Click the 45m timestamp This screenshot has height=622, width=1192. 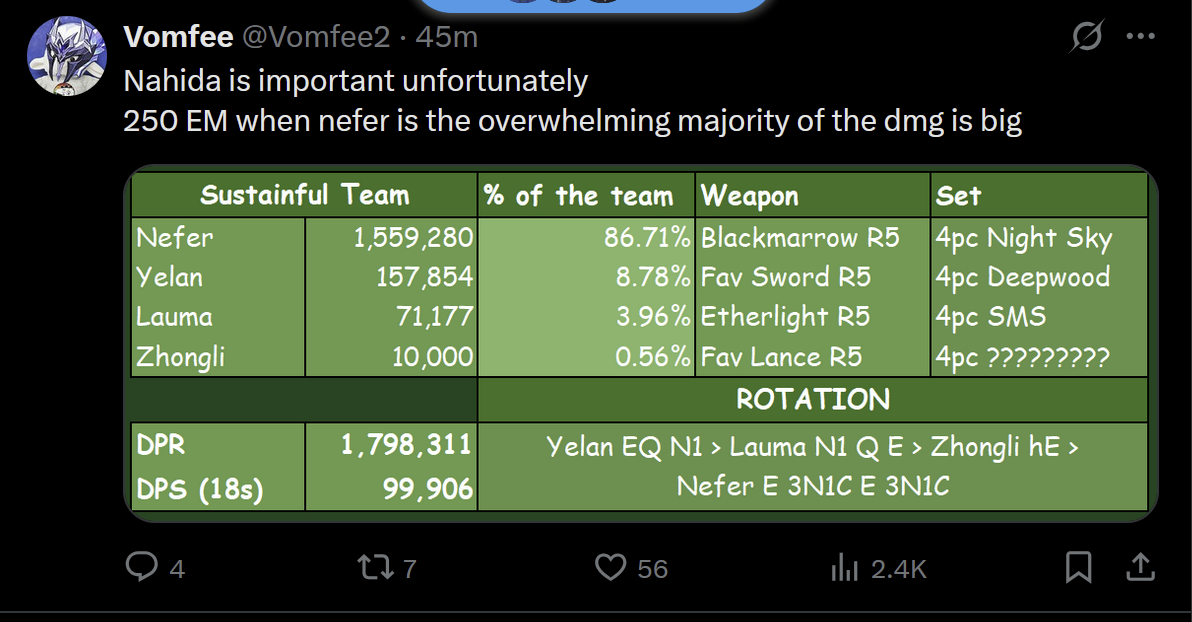[446, 38]
